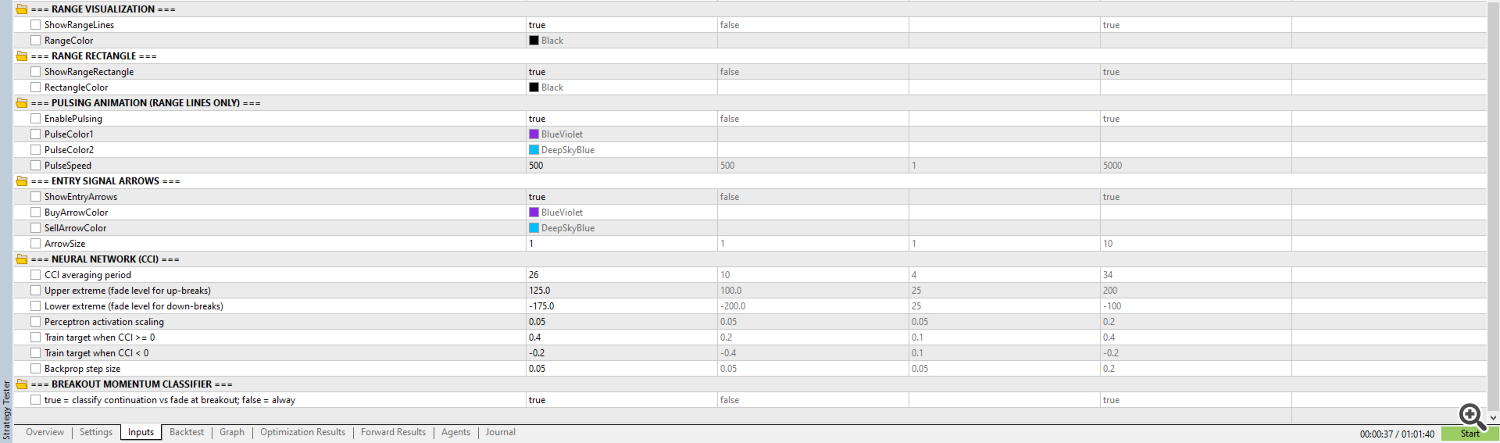Click the classify continuation value true
Image resolution: width=1500 pixels, height=443 pixels.
[x=537, y=399]
